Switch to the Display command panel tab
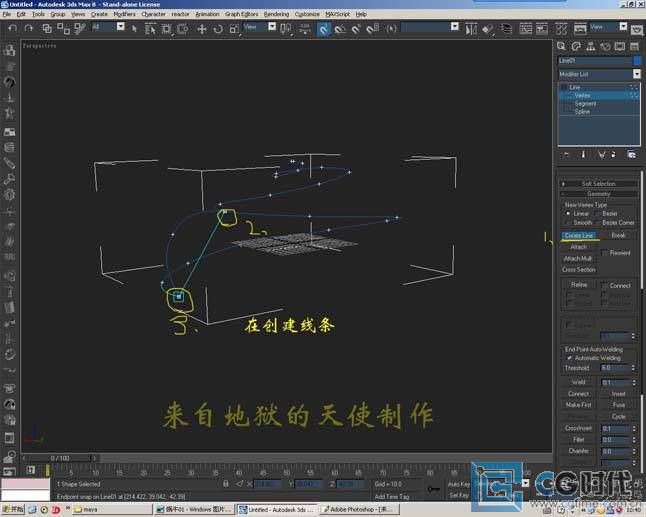The image size is (646, 517). (x=620, y=46)
